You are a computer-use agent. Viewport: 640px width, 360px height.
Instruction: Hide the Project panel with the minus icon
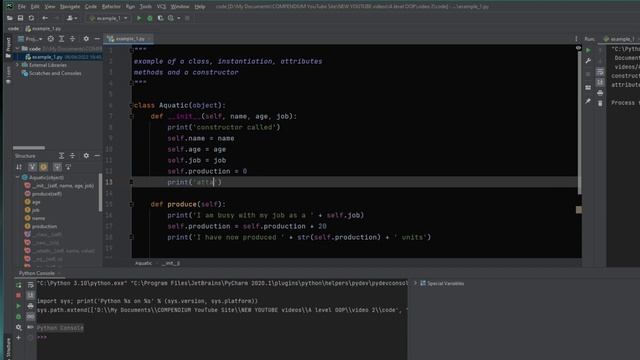97,39
